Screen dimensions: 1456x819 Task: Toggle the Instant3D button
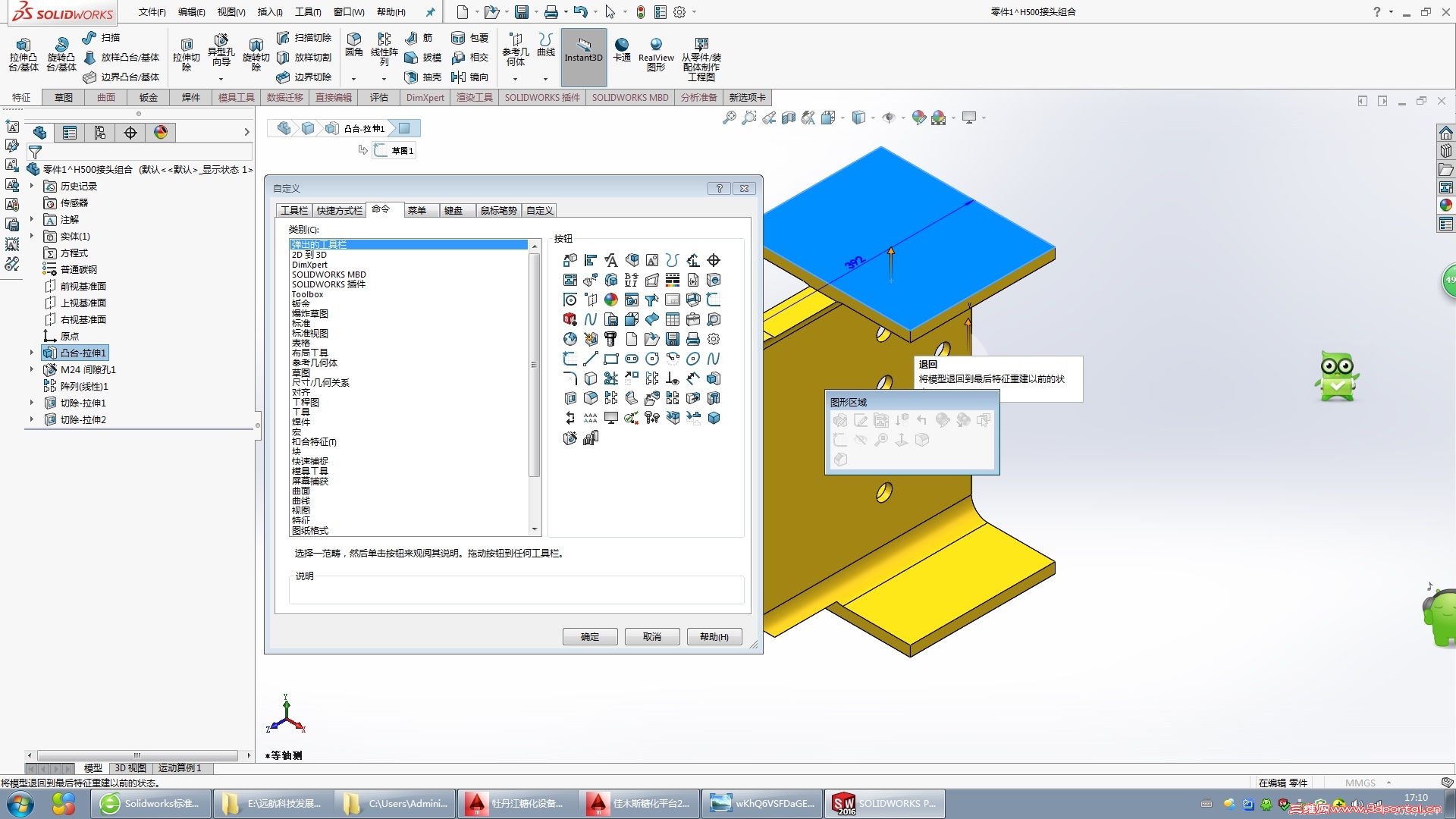pyautogui.click(x=583, y=52)
